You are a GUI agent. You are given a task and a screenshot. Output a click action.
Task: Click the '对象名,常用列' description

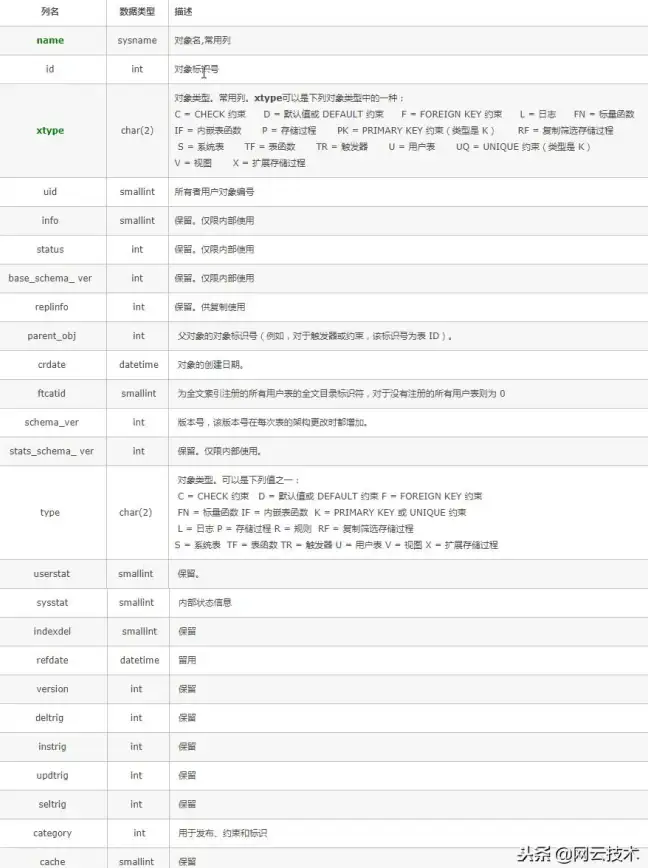pyautogui.click(x=203, y=40)
